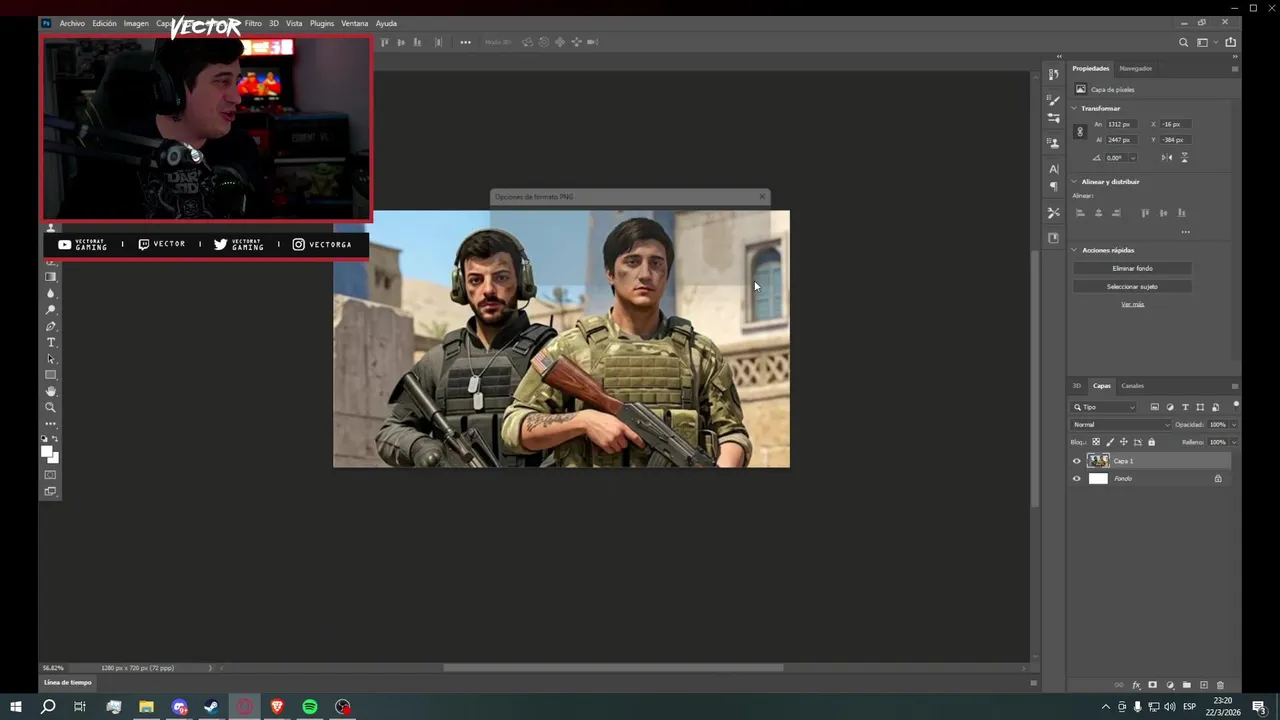Image resolution: width=1280 pixels, height=720 pixels.
Task: Open the Libraries panel icon in dock
Action: [1053, 238]
